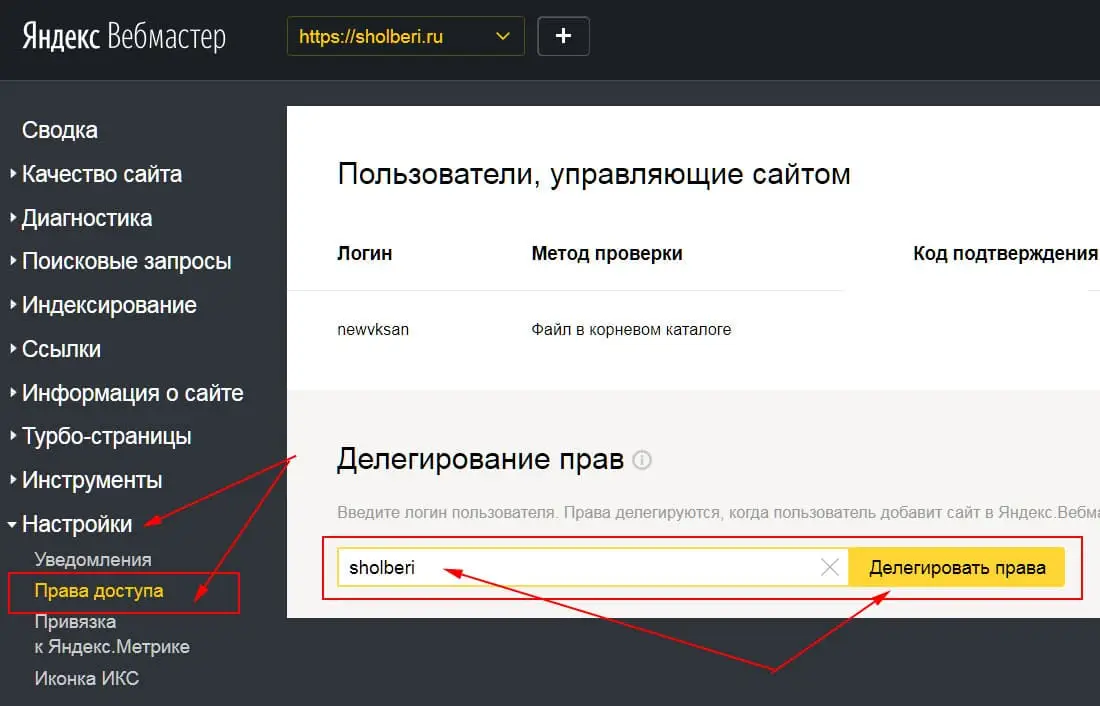Open Уведомления settings item

coord(93,559)
